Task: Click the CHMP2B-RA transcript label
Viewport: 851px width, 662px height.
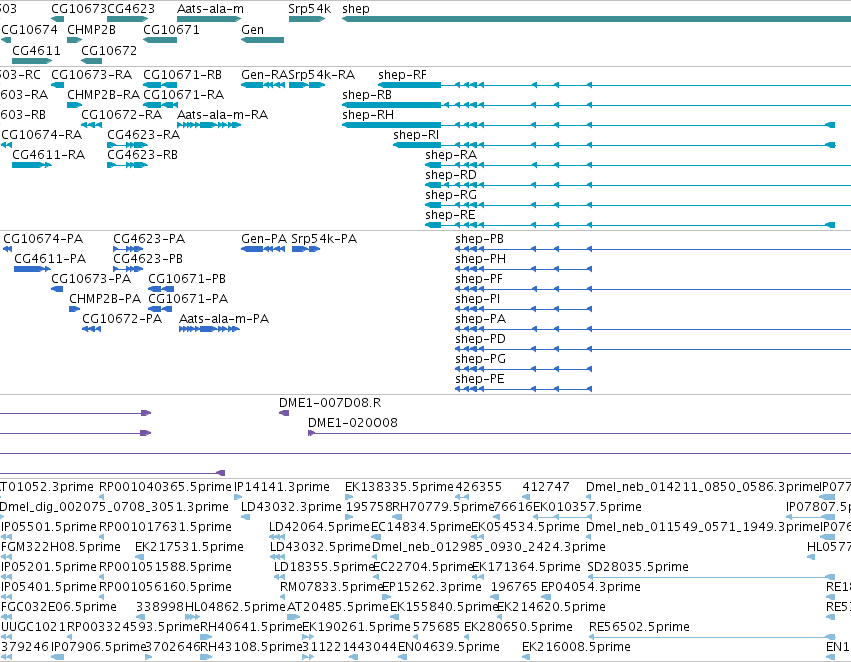Action: (104, 95)
